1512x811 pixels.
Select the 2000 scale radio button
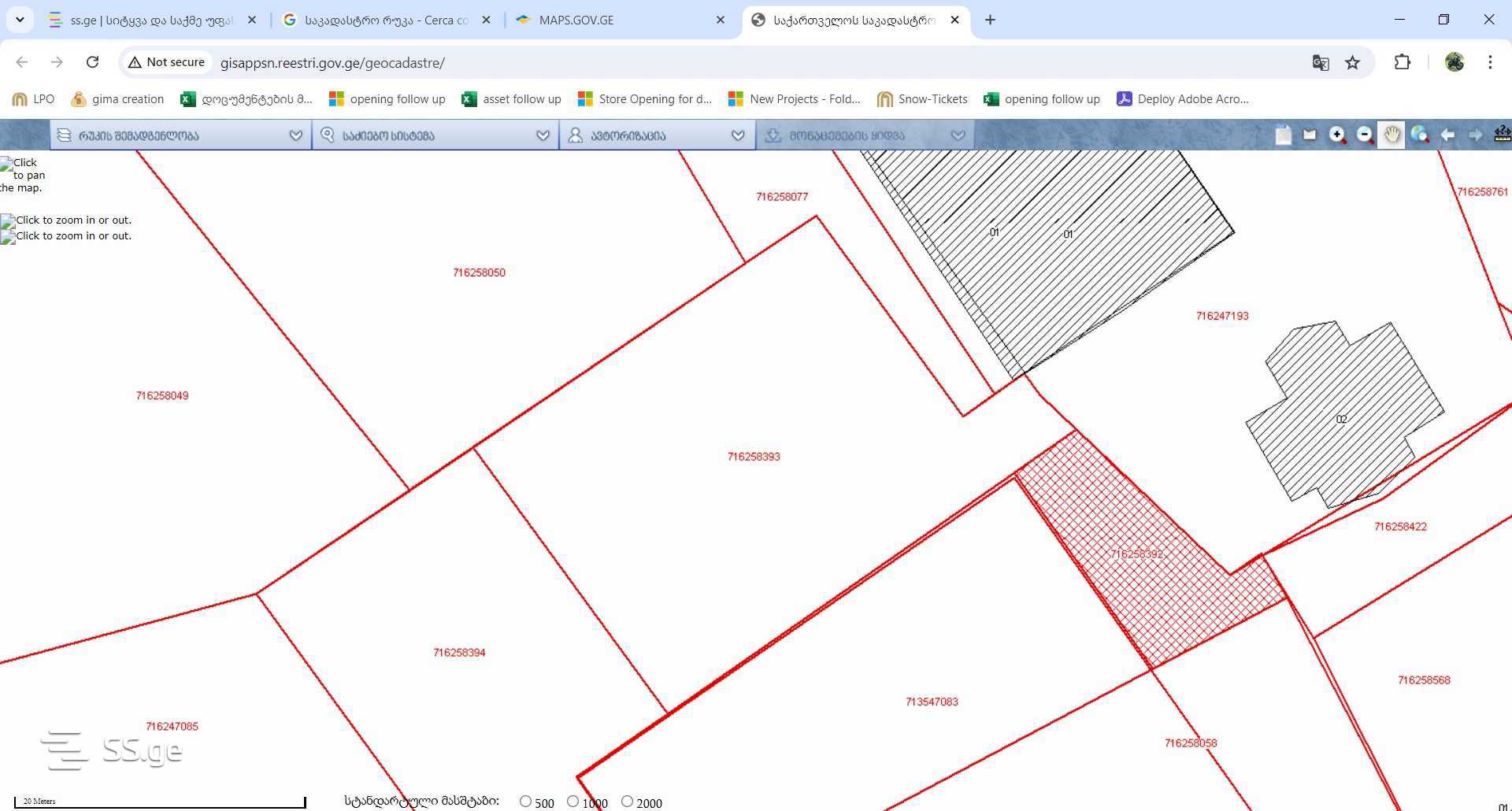[627, 802]
